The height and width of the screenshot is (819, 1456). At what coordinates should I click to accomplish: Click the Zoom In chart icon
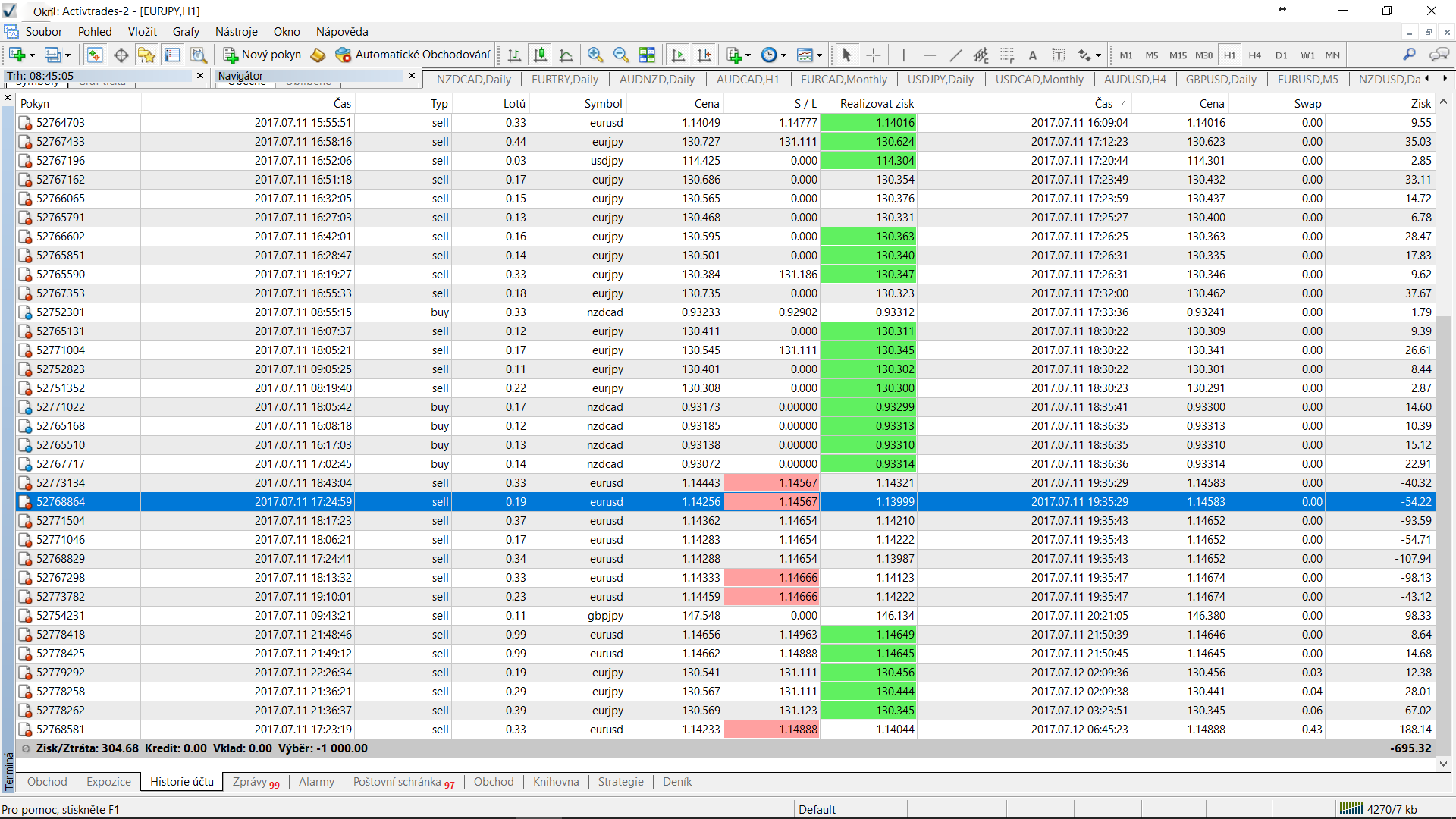coord(595,55)
